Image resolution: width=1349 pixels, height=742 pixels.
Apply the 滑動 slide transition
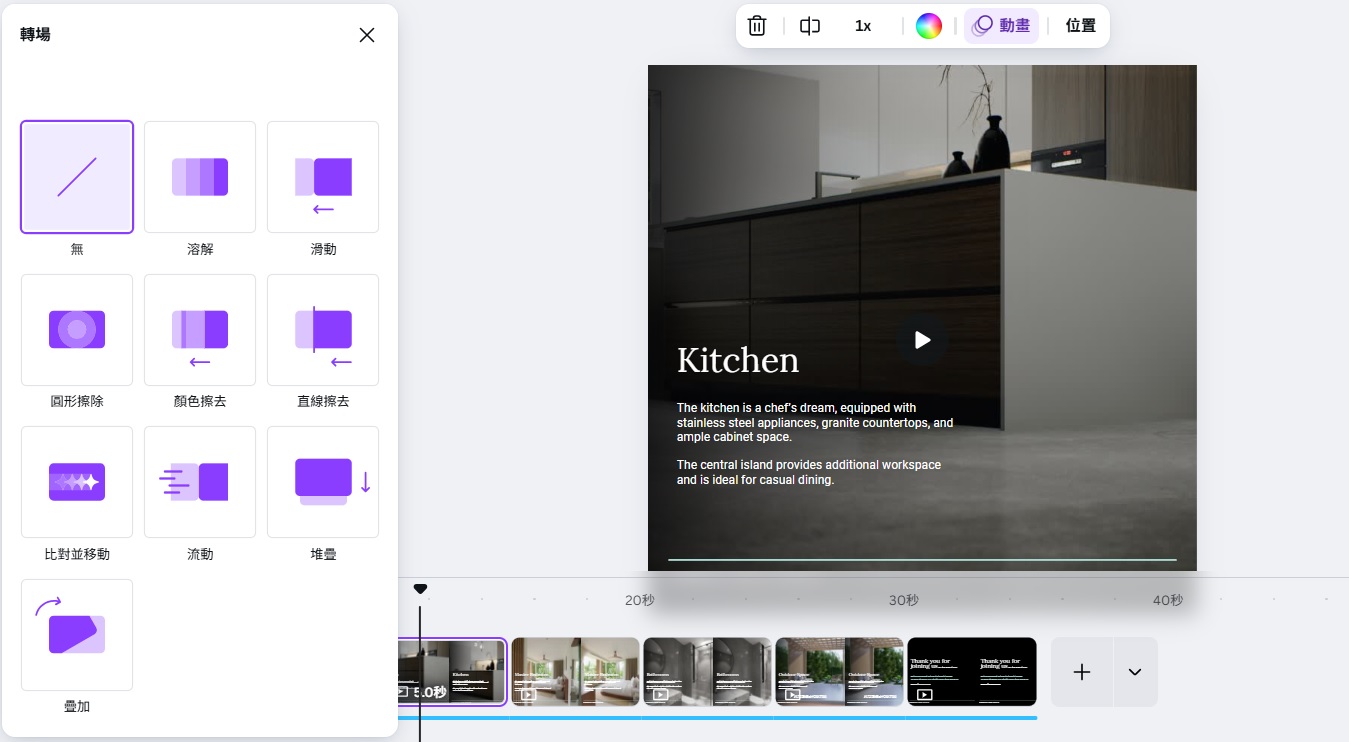tap(323, 177)
